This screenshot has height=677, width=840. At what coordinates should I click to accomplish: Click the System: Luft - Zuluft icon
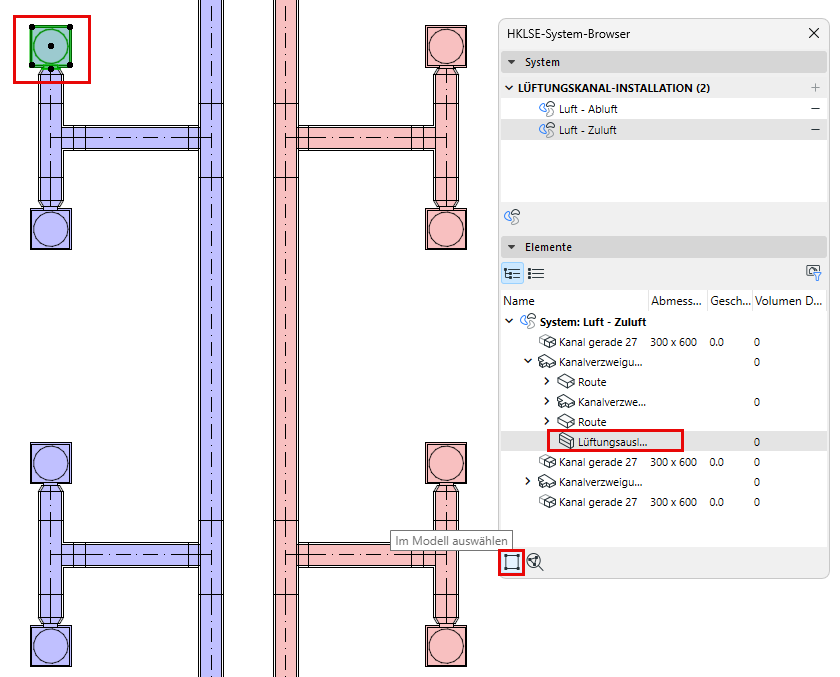pos(528,321)
